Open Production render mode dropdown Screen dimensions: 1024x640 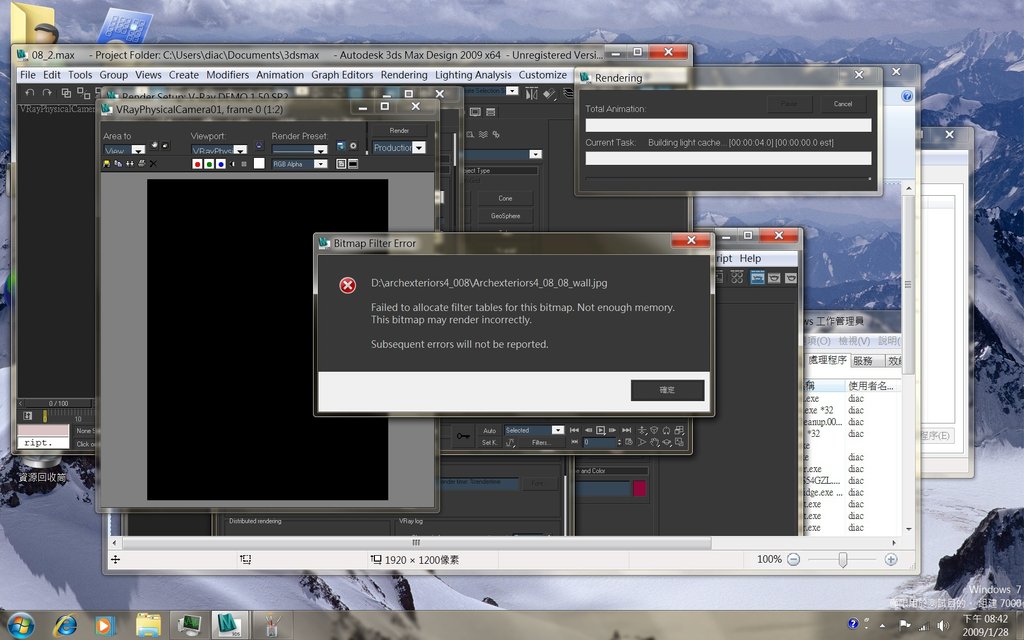[419, 148]
